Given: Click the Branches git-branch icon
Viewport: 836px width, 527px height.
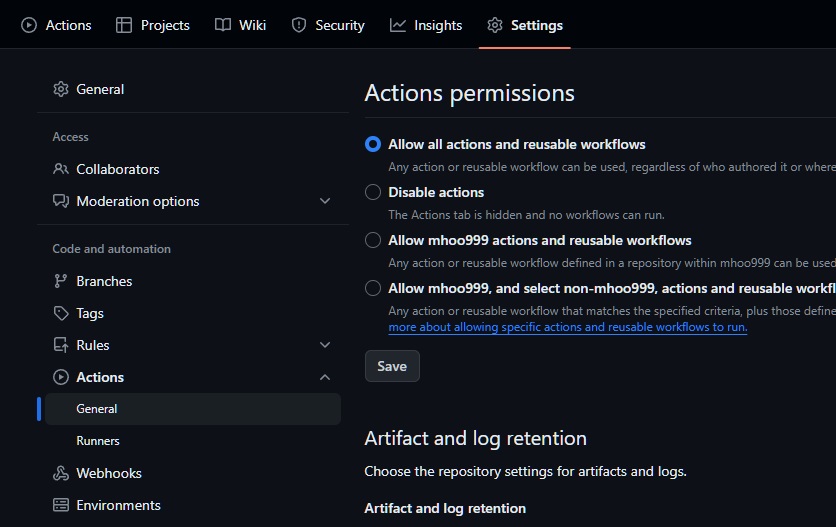Looking at the screenshot, I should click(61, 281).
